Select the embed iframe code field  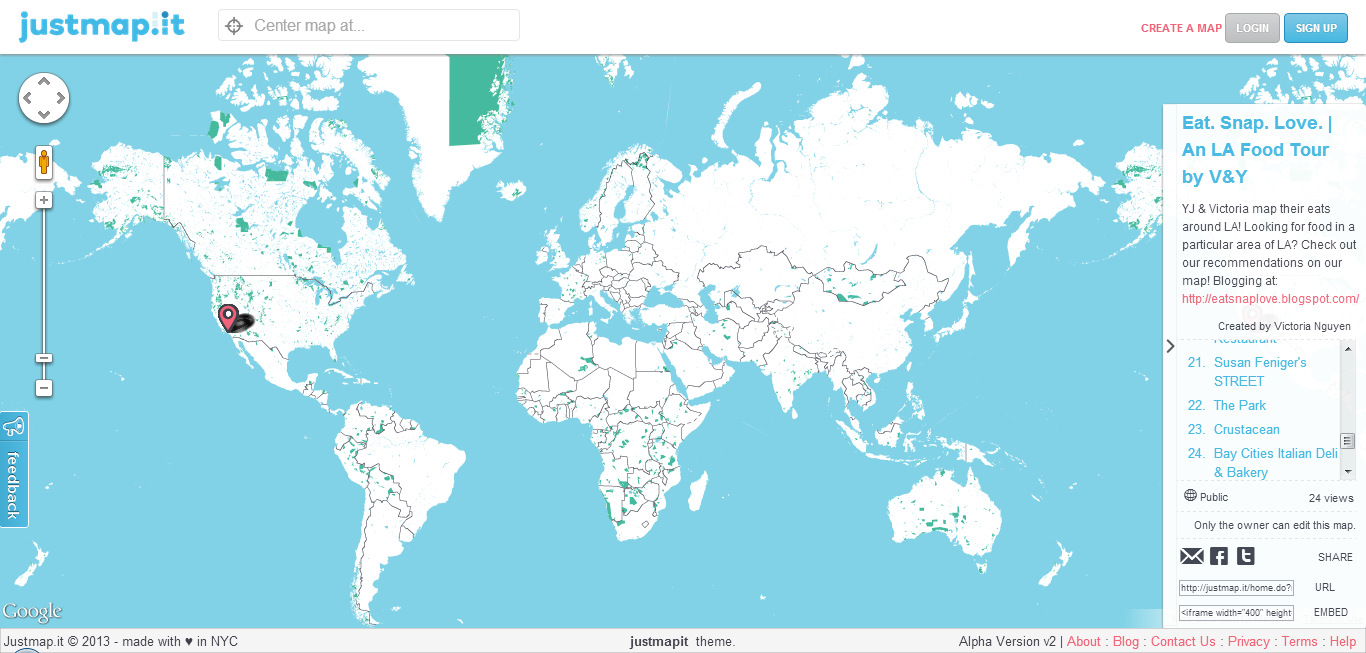[x=1236, y=612]
